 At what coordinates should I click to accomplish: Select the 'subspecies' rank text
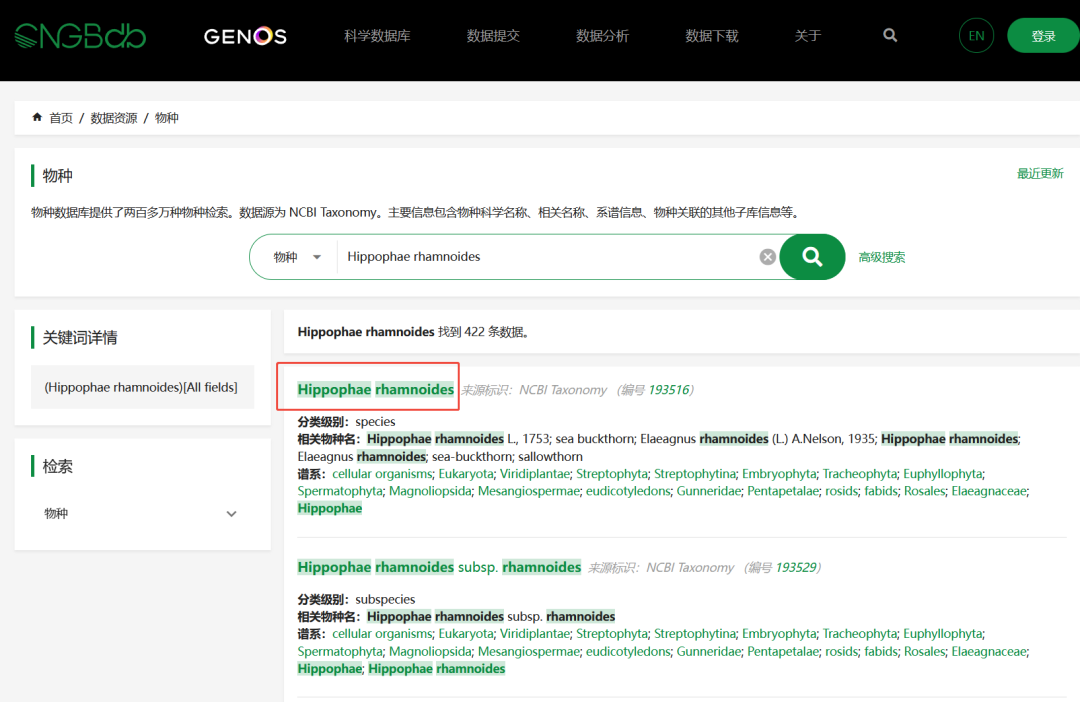385,599
